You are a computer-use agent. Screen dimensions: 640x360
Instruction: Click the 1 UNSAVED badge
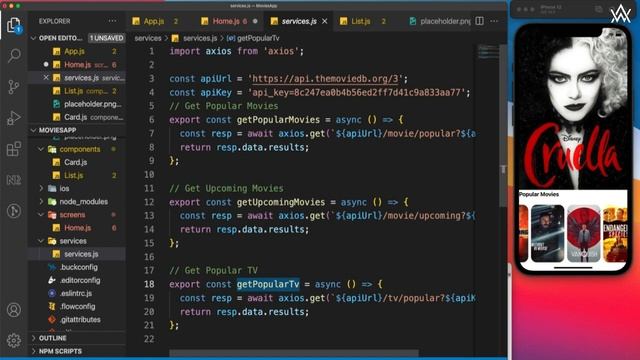(106, 38)
